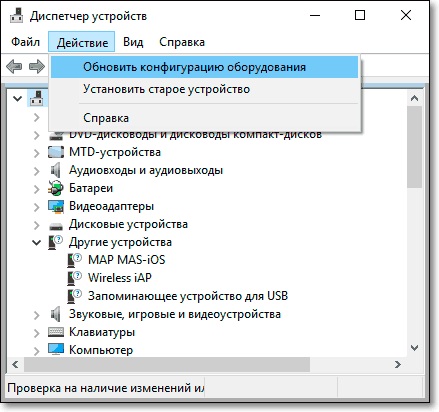
Task: Click the MAP MAS-iOS unknown device icon
Action: click(74, 260)
